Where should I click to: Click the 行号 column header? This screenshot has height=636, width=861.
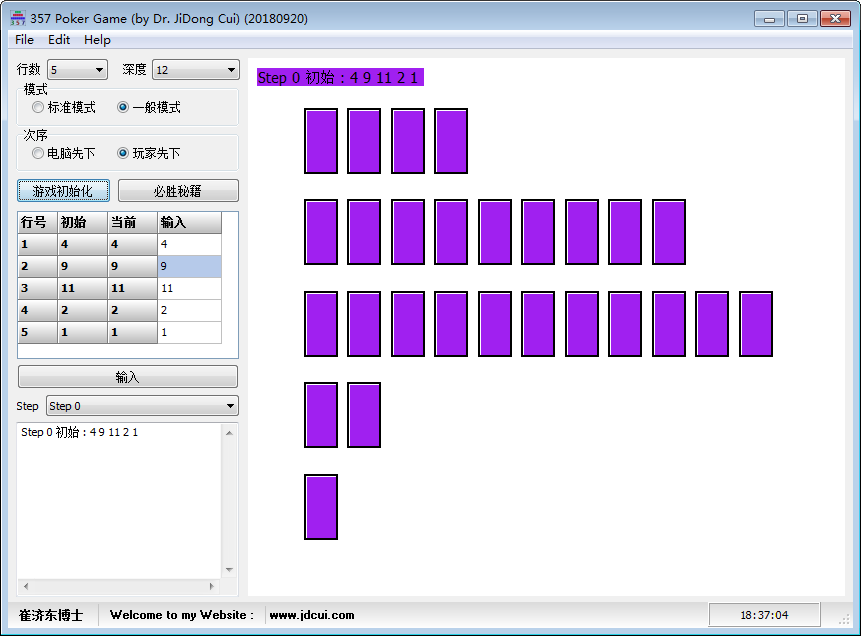pyautogui.click(x=37, y=222)
